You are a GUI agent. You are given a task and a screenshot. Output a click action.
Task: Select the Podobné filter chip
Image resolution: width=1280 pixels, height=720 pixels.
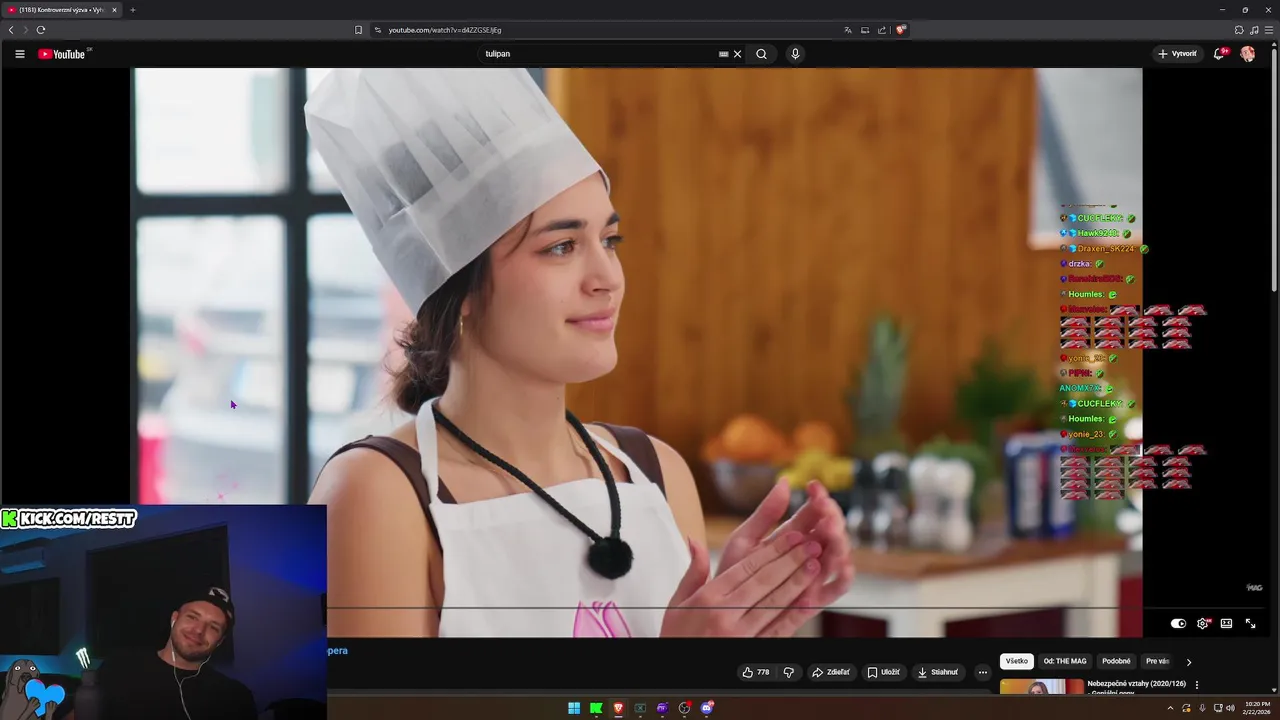[1116, 661]
